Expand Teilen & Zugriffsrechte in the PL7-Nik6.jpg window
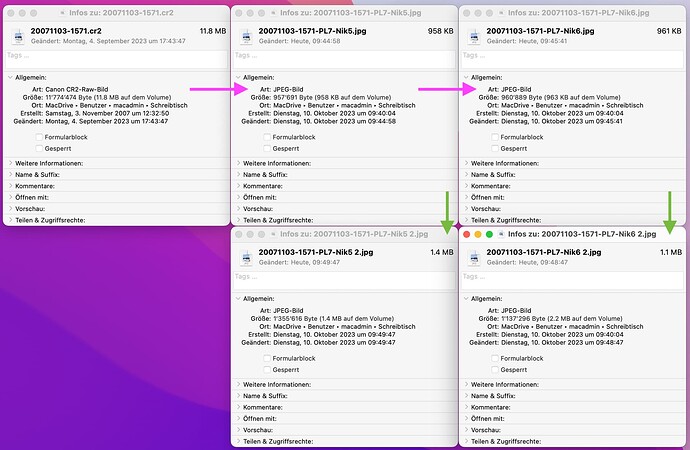 point(466,220)
